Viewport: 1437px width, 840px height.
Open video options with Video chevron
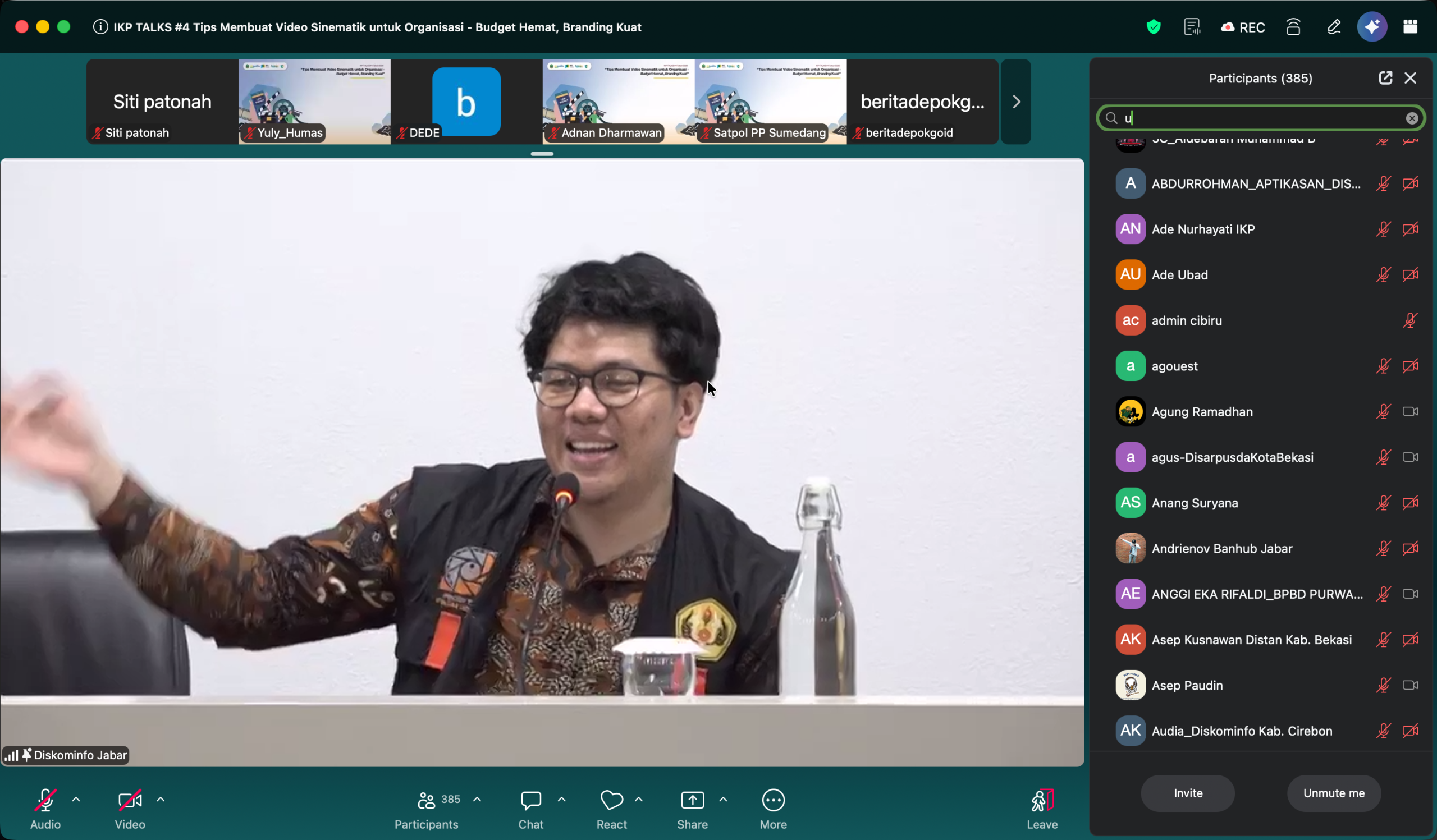[x=160, y=799]
